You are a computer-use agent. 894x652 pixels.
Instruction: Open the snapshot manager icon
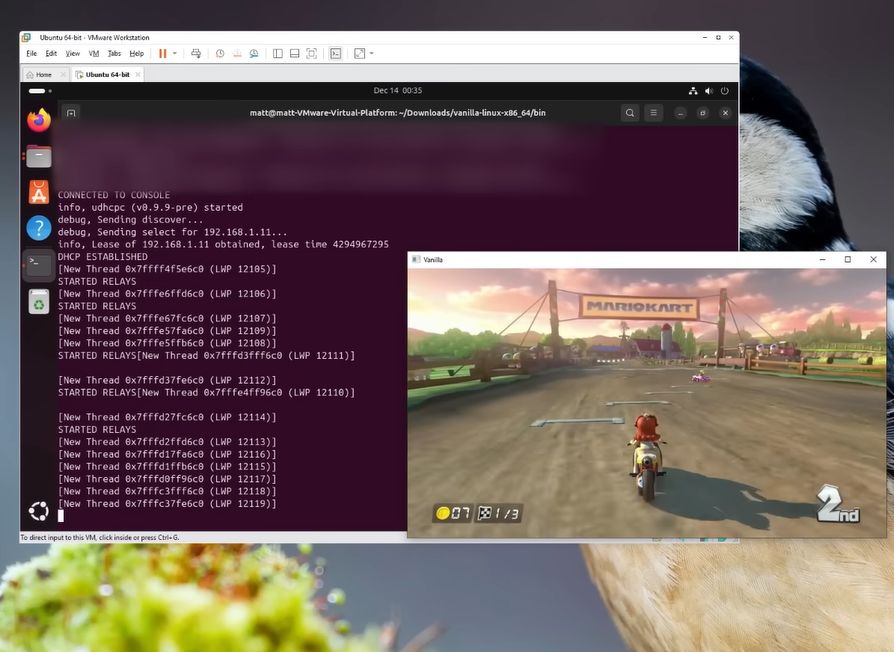click(x=254, y=53)
